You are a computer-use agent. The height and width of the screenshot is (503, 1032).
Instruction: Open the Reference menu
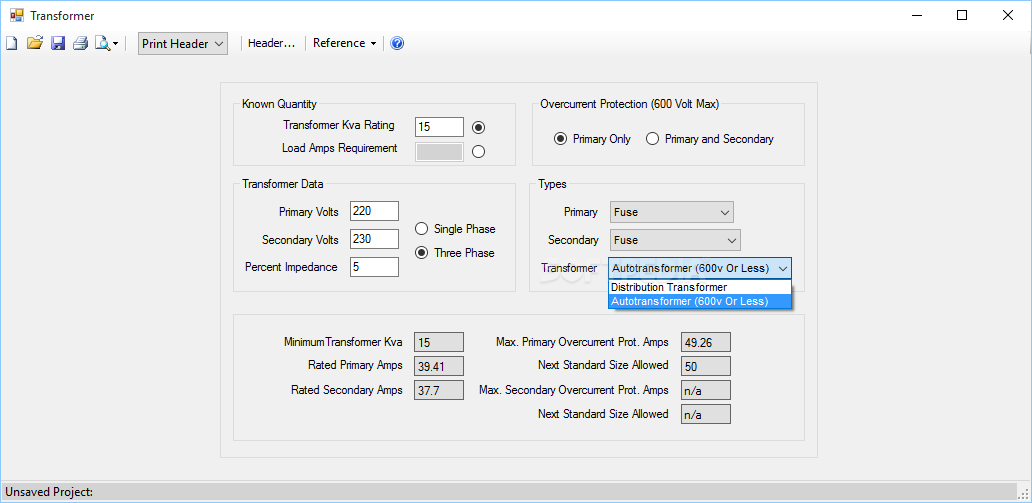tap(345, 43)
